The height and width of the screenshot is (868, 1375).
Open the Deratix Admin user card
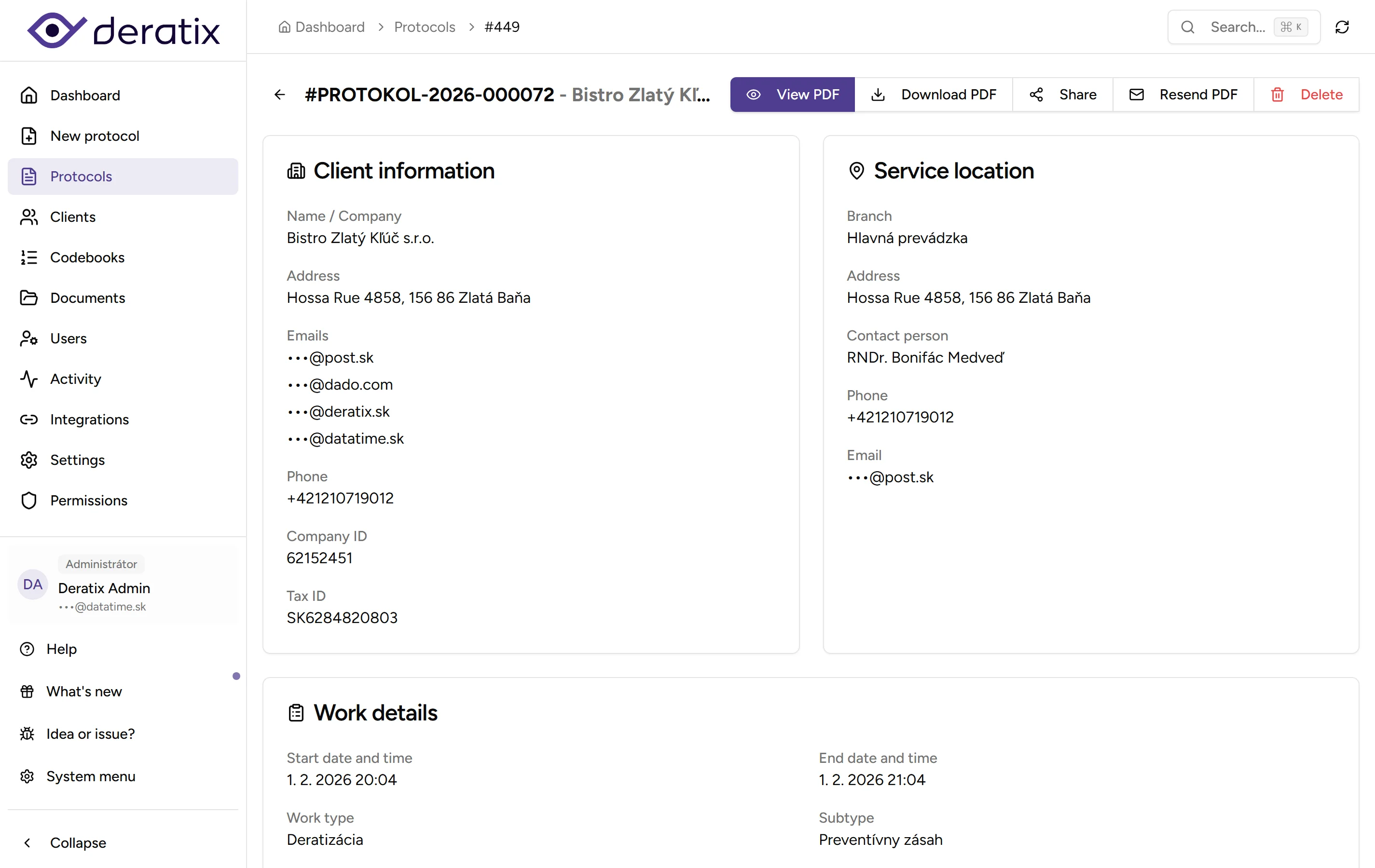pyautogui.click(x=123, y=585)
